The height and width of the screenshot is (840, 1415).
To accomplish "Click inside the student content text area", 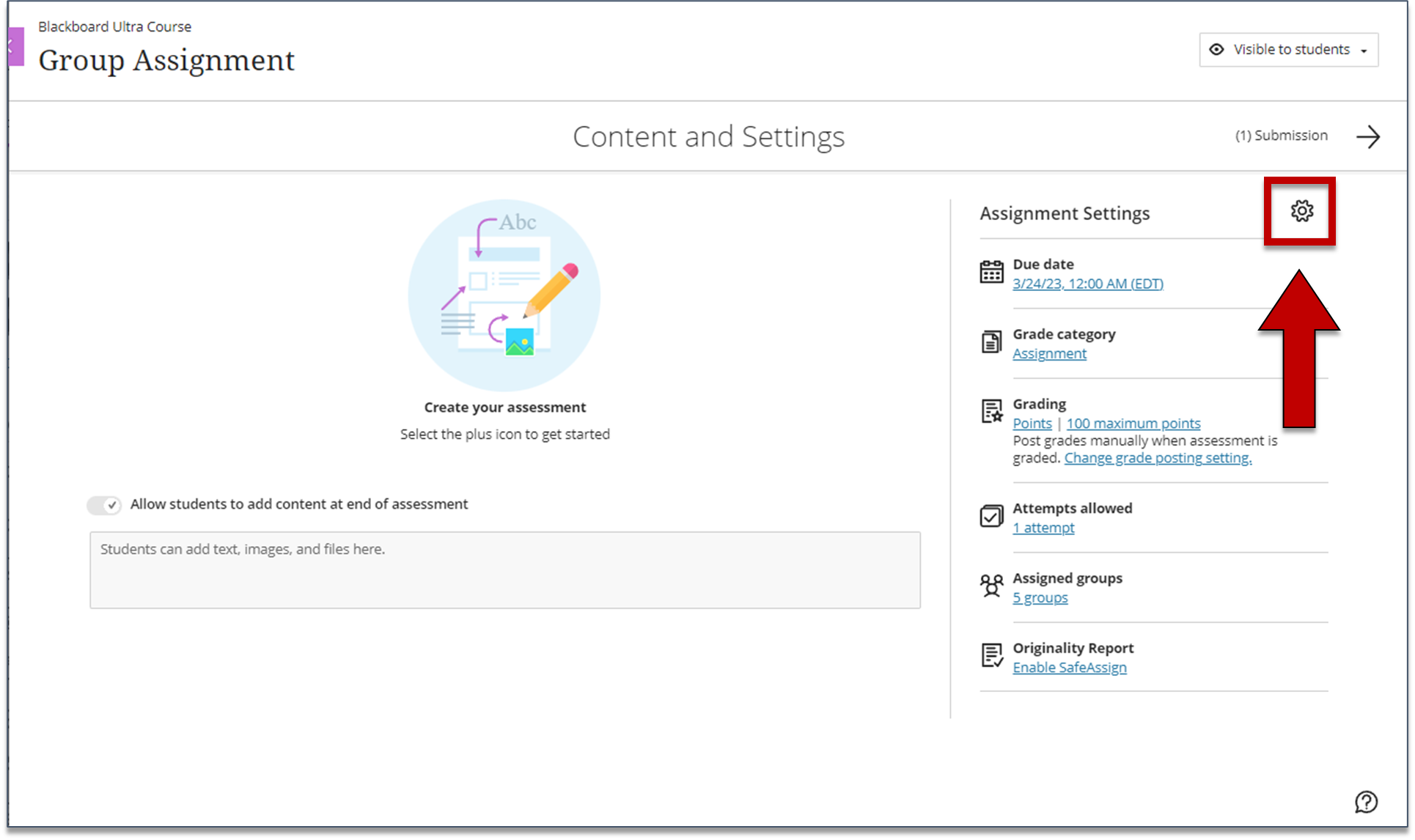I will click(504, 570).
